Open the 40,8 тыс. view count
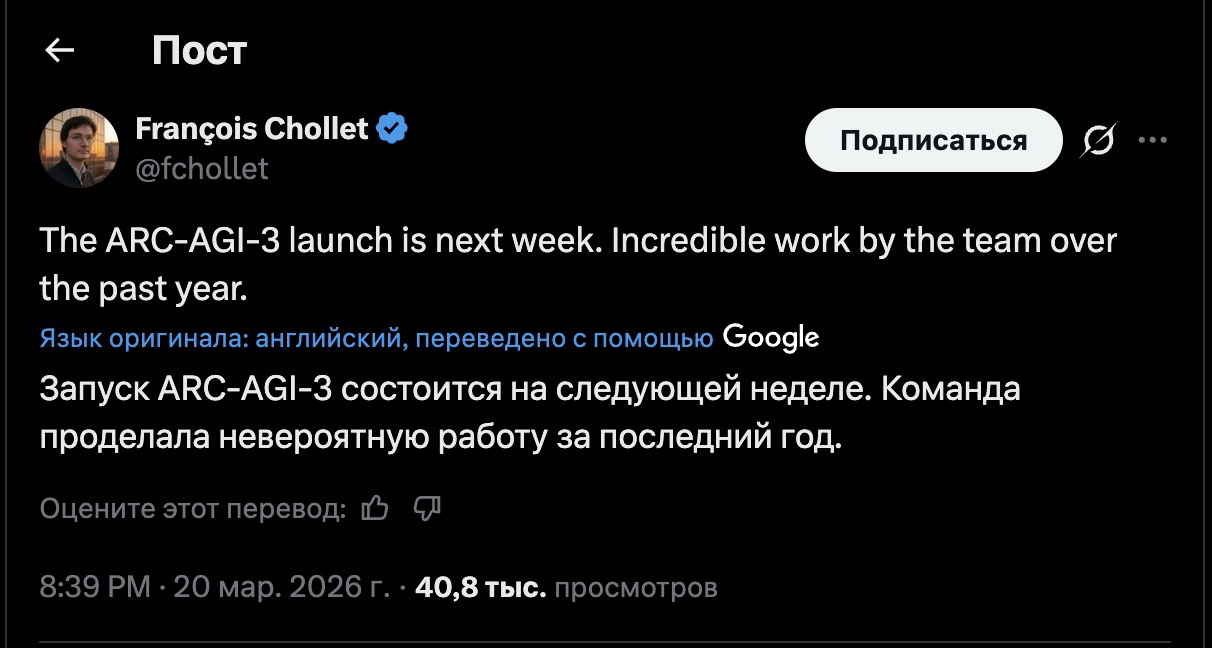 tap(480, 587)
